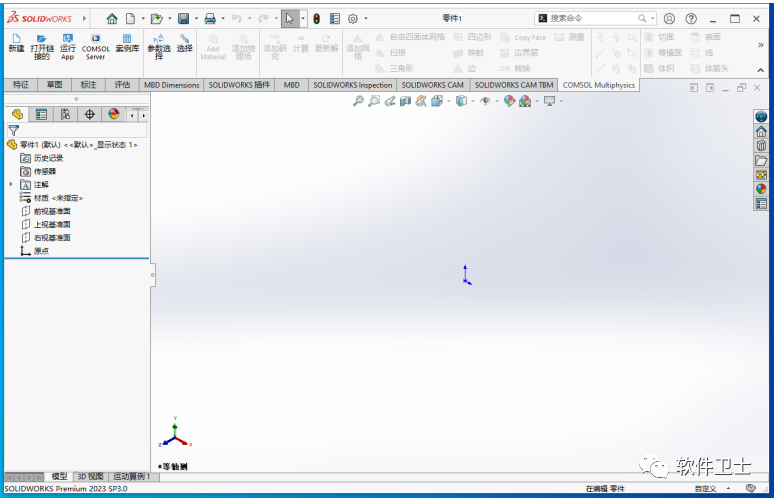Viewport: 776px width, 500px height.
Task: Open SOLIDWORKS Resources in task pane
Action: pyautogui.click(x=761, y=132)
